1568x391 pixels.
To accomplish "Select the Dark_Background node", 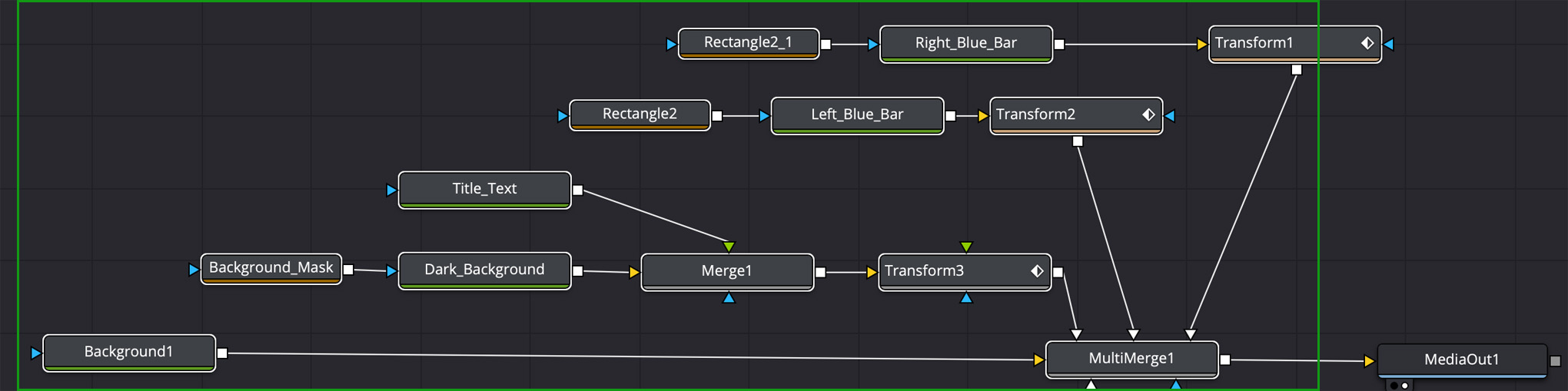I will click(x=484, y=270).
